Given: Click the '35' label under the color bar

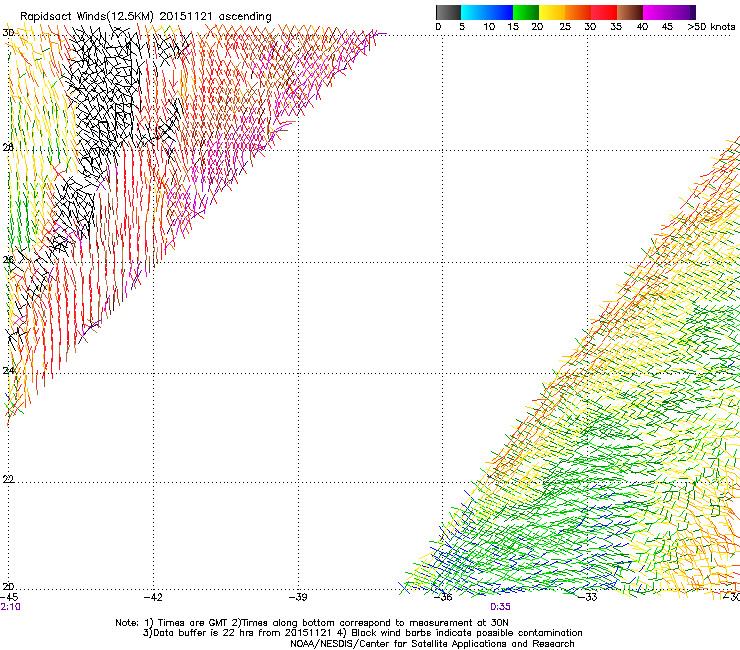Looking at the screenshot, I should (x=616, y=26).
